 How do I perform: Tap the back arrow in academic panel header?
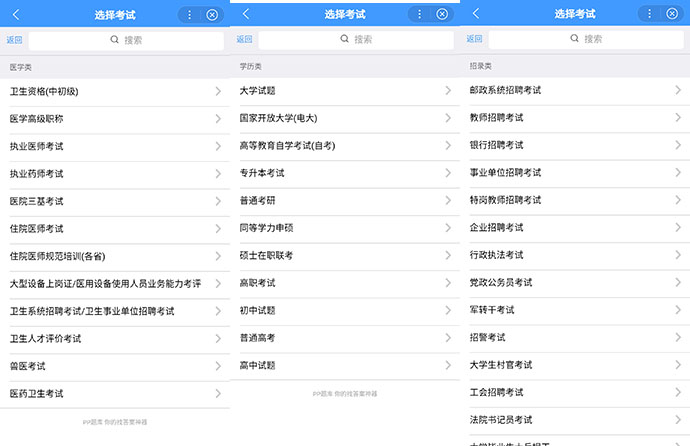(246, 14)
